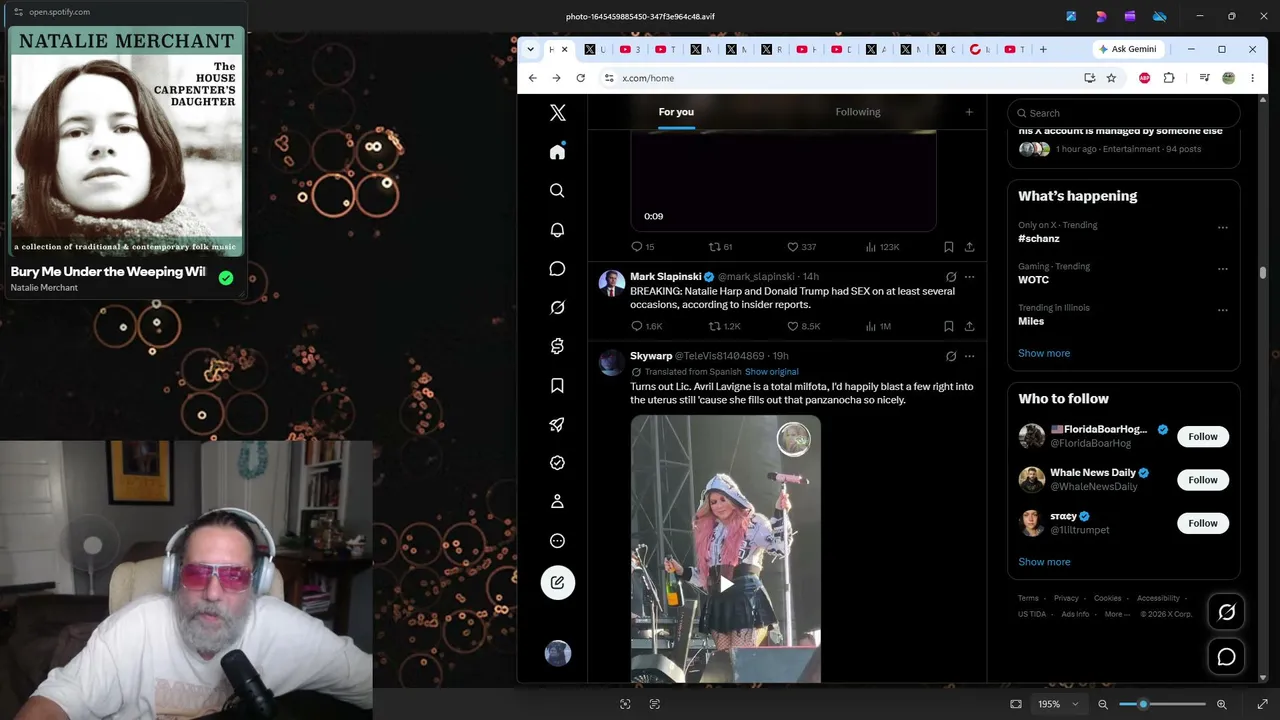Click the X logo in the sidebar

click(x=558, y=113)
